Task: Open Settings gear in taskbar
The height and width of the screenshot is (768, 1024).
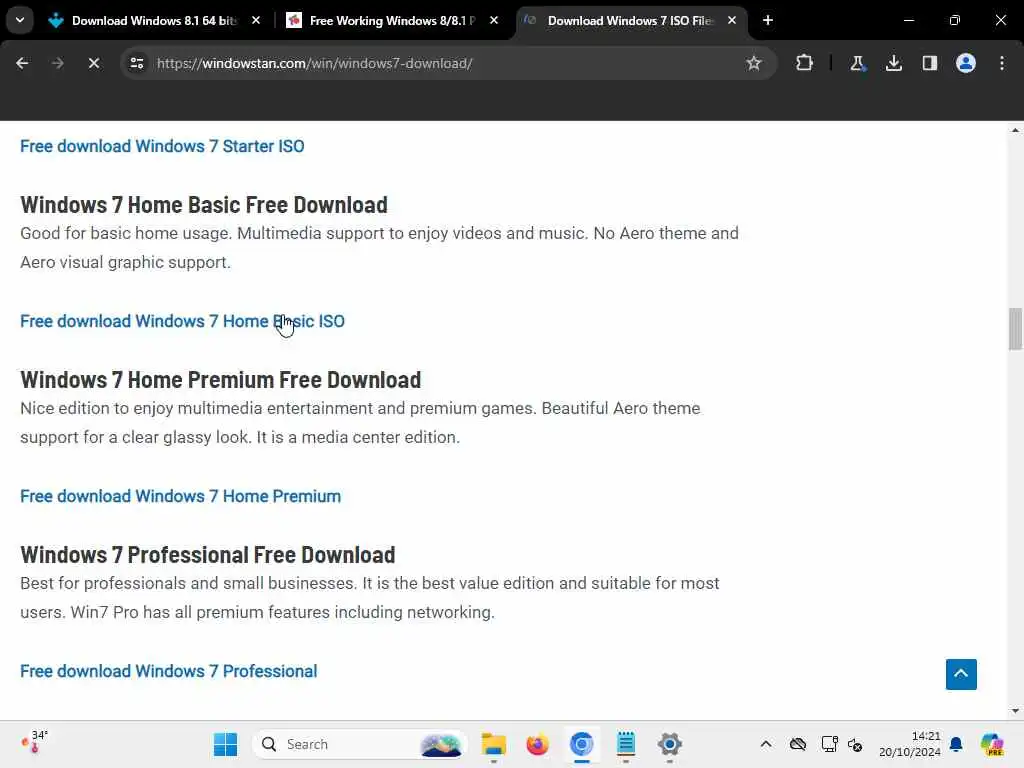Action: pos(669,744)
